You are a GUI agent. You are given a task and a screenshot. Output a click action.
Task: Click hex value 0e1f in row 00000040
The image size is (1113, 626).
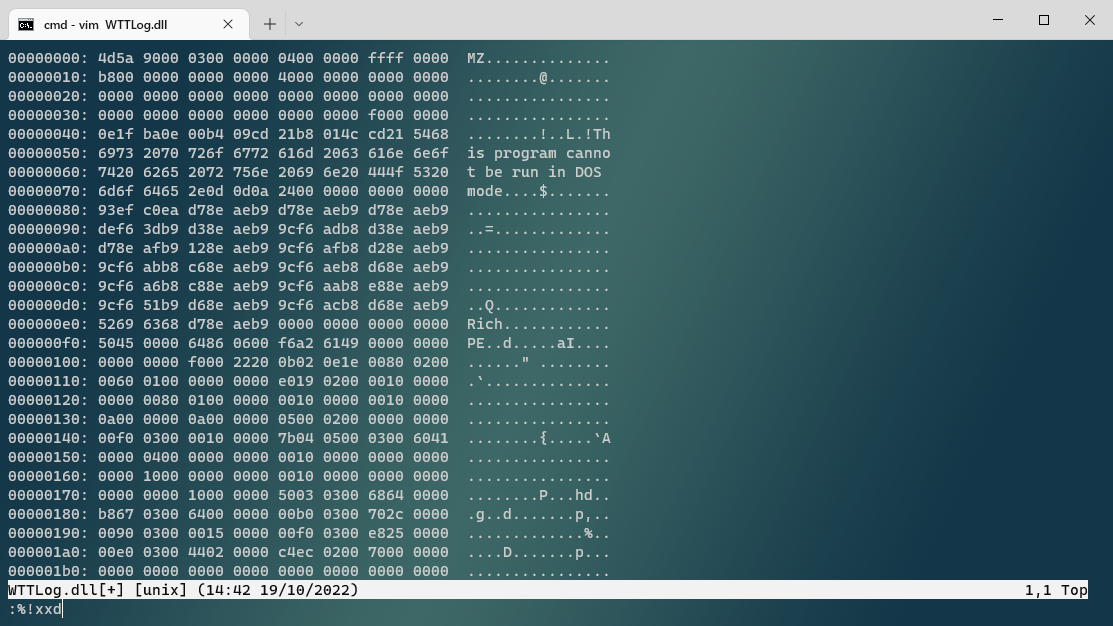[116, 134]
